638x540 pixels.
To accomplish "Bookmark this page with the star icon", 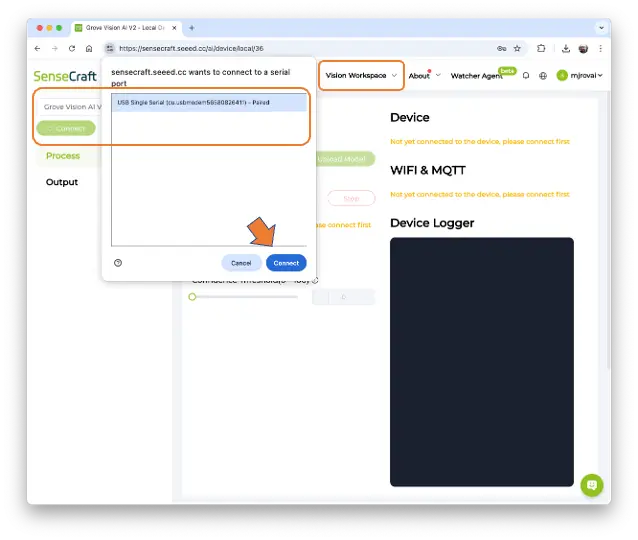I will (517, 48).
